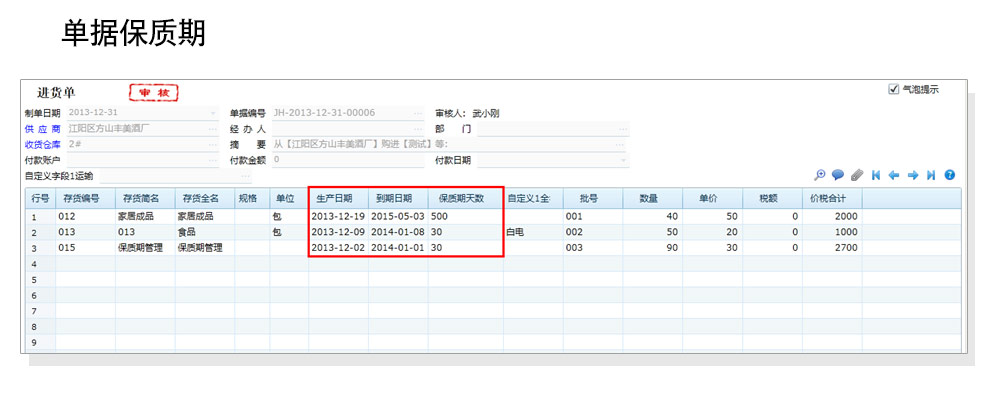Select total amount cell showing 2000
This screenshot has width=1000, height=395.
(x=832, y=216)
